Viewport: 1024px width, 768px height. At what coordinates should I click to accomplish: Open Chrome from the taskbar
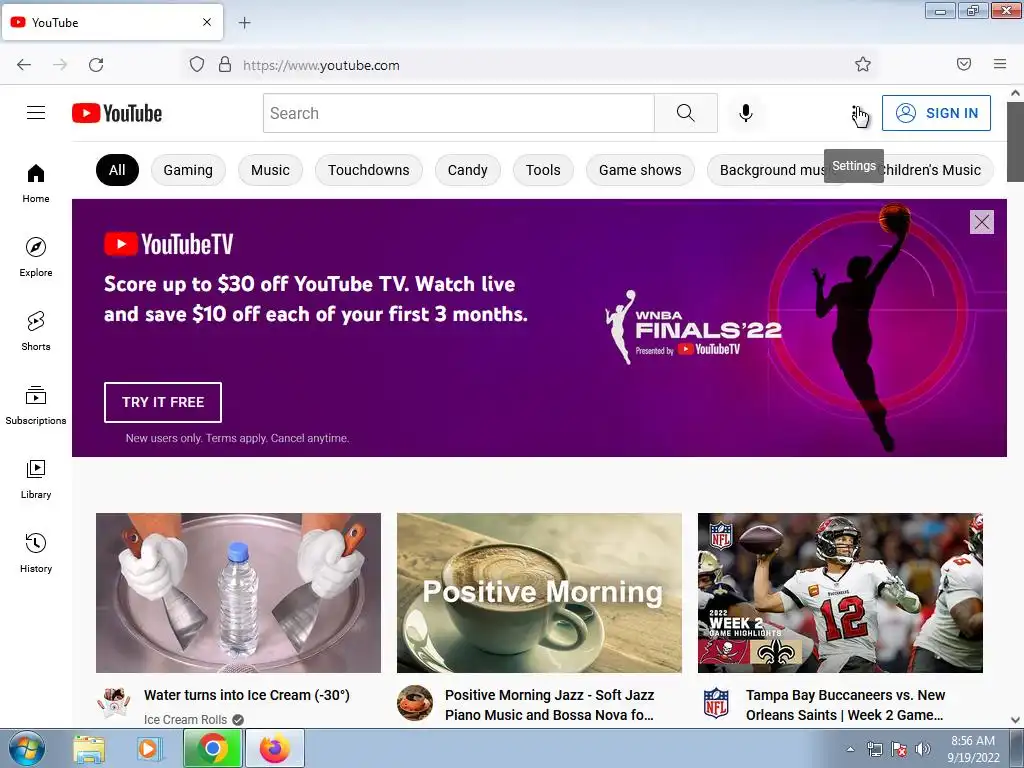[213, 748]
